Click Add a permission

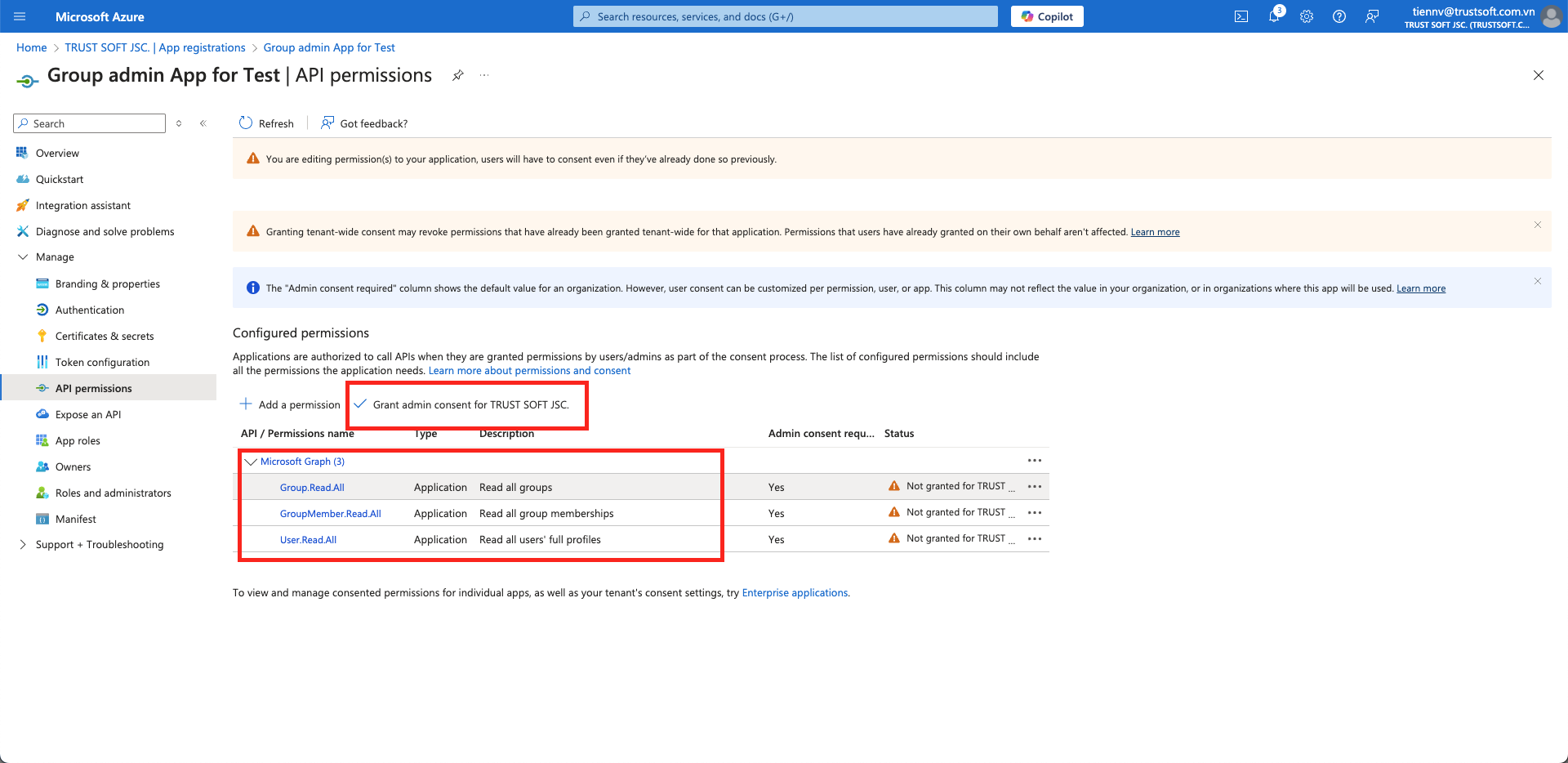(x=290, y=405)
